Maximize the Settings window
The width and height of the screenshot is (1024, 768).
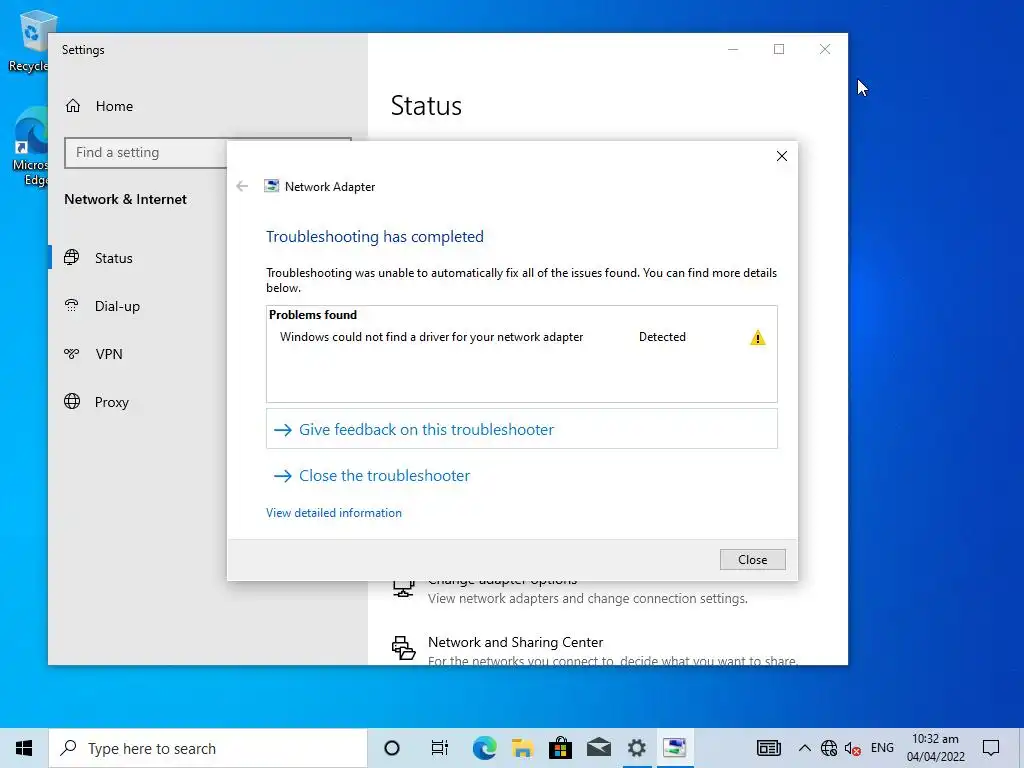point(778,49)
